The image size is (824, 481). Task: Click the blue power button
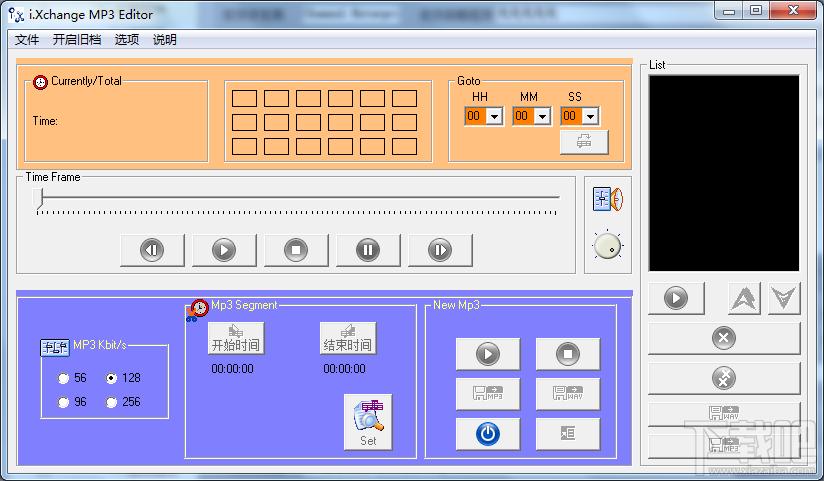488,434
